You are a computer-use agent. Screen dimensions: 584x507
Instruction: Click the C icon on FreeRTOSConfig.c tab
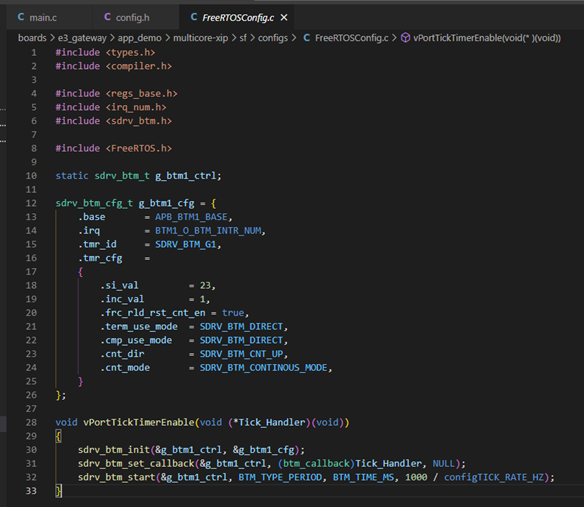click(x=194, y=17)
